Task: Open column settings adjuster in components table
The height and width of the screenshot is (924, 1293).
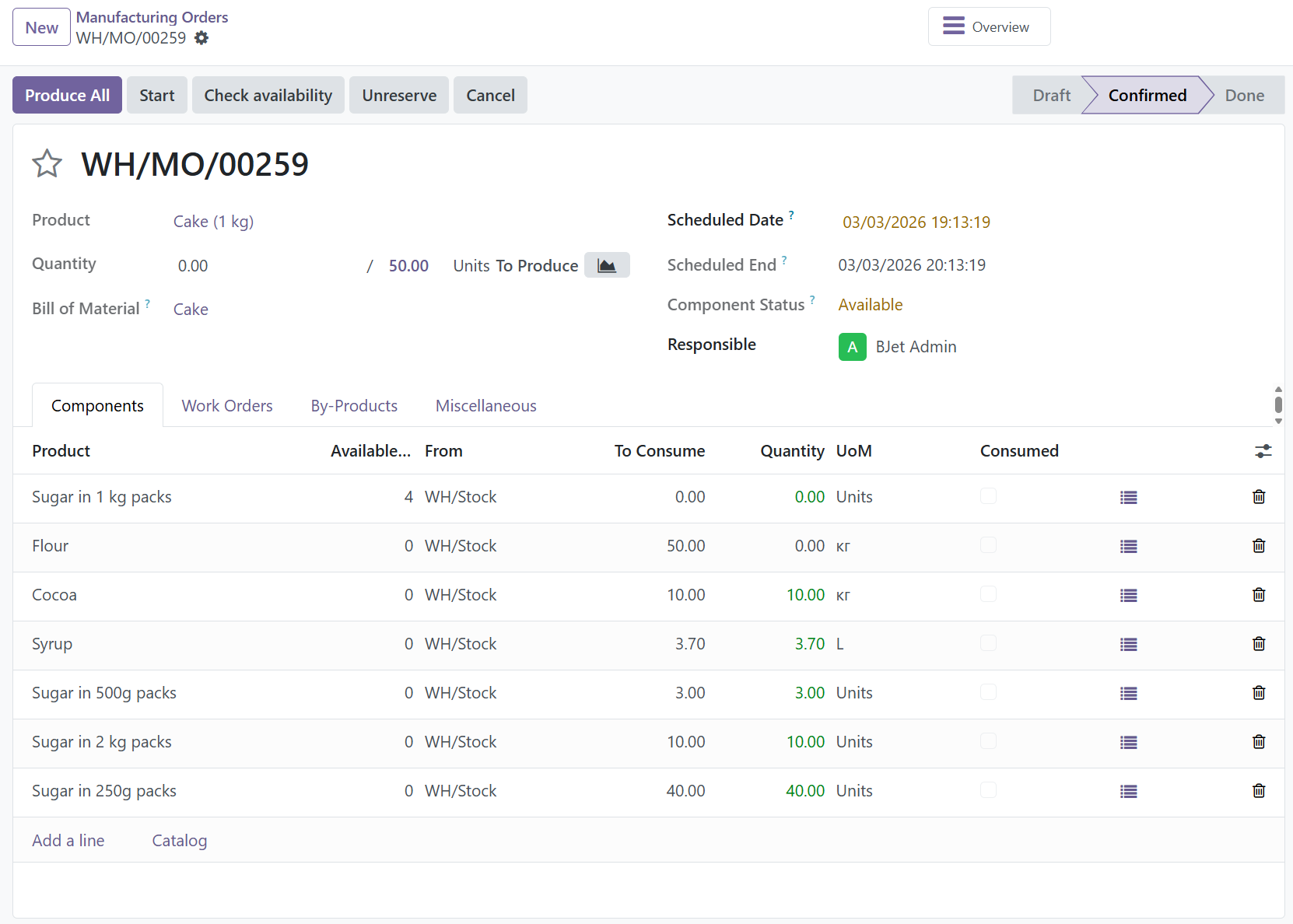Action: [1263, 451]
